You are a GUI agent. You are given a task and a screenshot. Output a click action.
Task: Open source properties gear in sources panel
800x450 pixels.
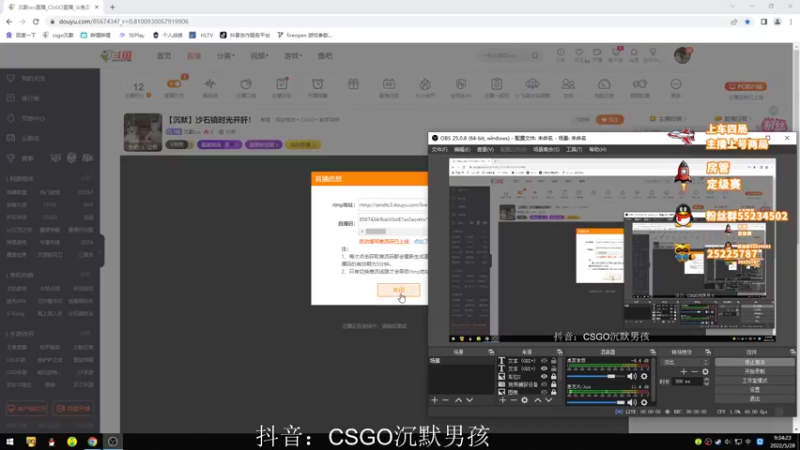click(x=524, y=401)
